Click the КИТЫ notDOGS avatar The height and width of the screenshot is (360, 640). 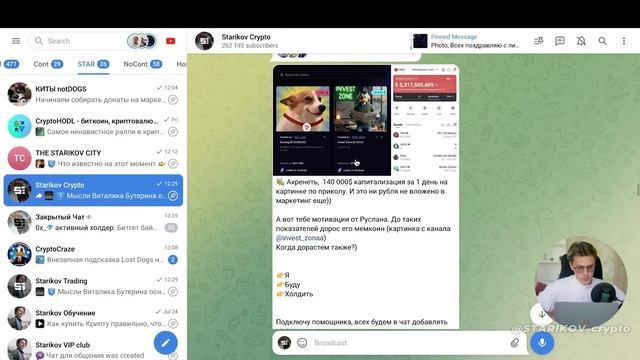tap(19, 94)
